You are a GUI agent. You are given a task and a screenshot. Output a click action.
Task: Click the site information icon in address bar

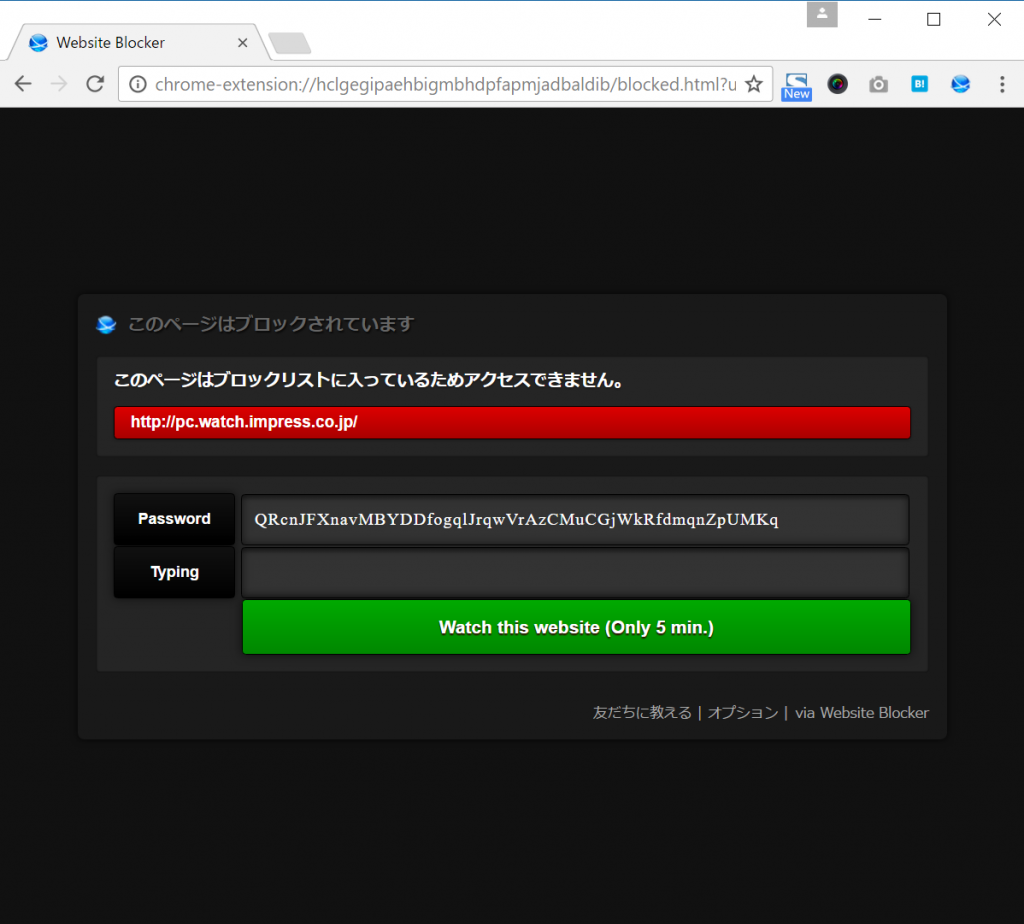click(138, 84)
